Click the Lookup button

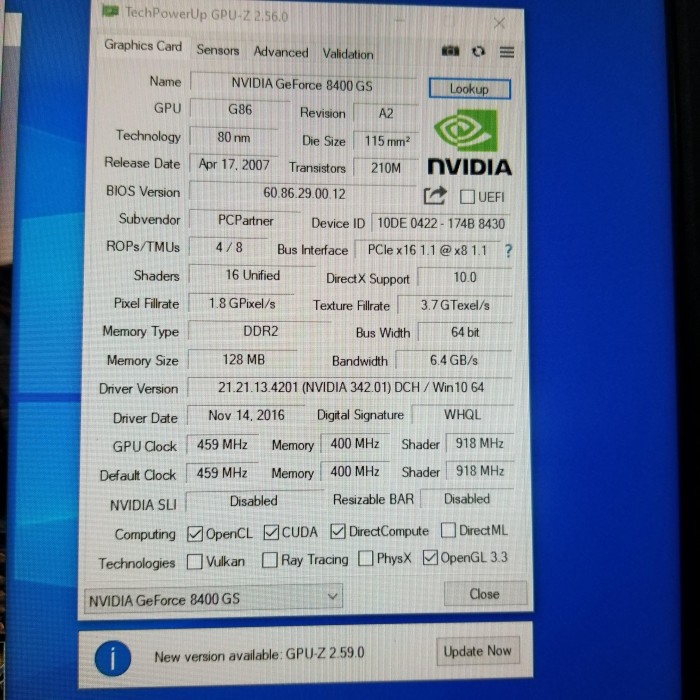(x=469, y=89)
